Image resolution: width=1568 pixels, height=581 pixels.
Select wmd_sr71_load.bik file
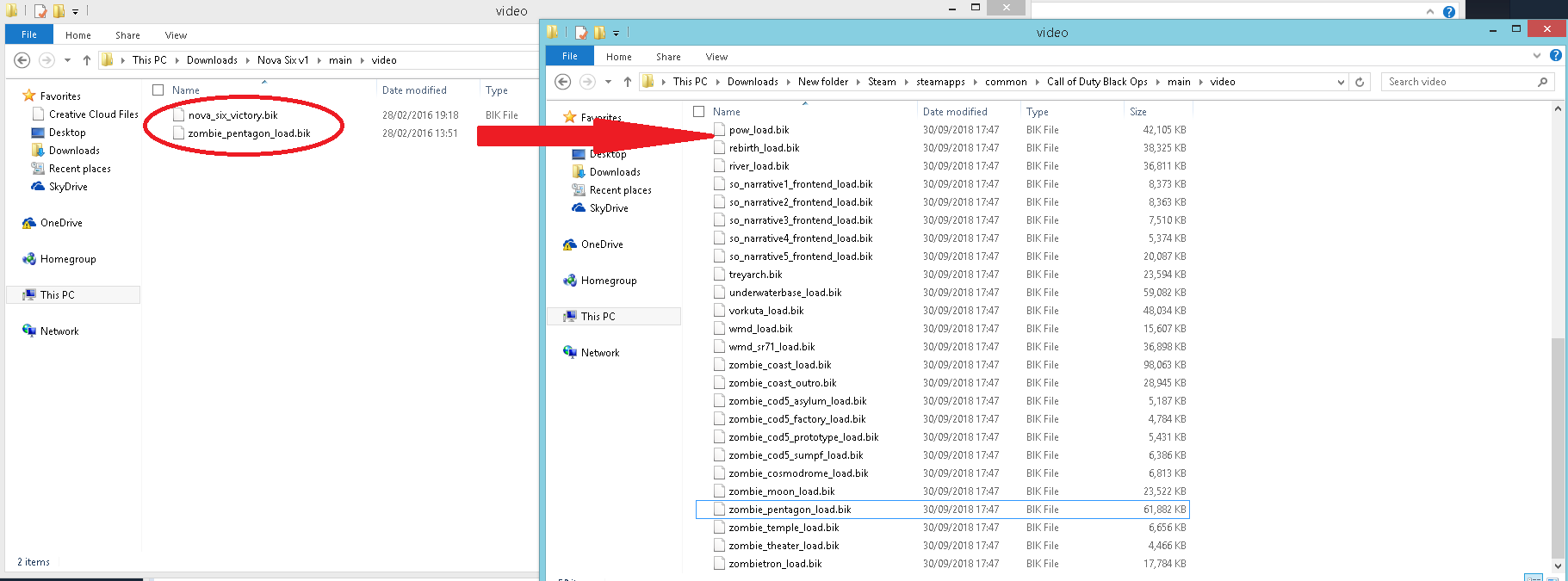[x=772, y=347]
